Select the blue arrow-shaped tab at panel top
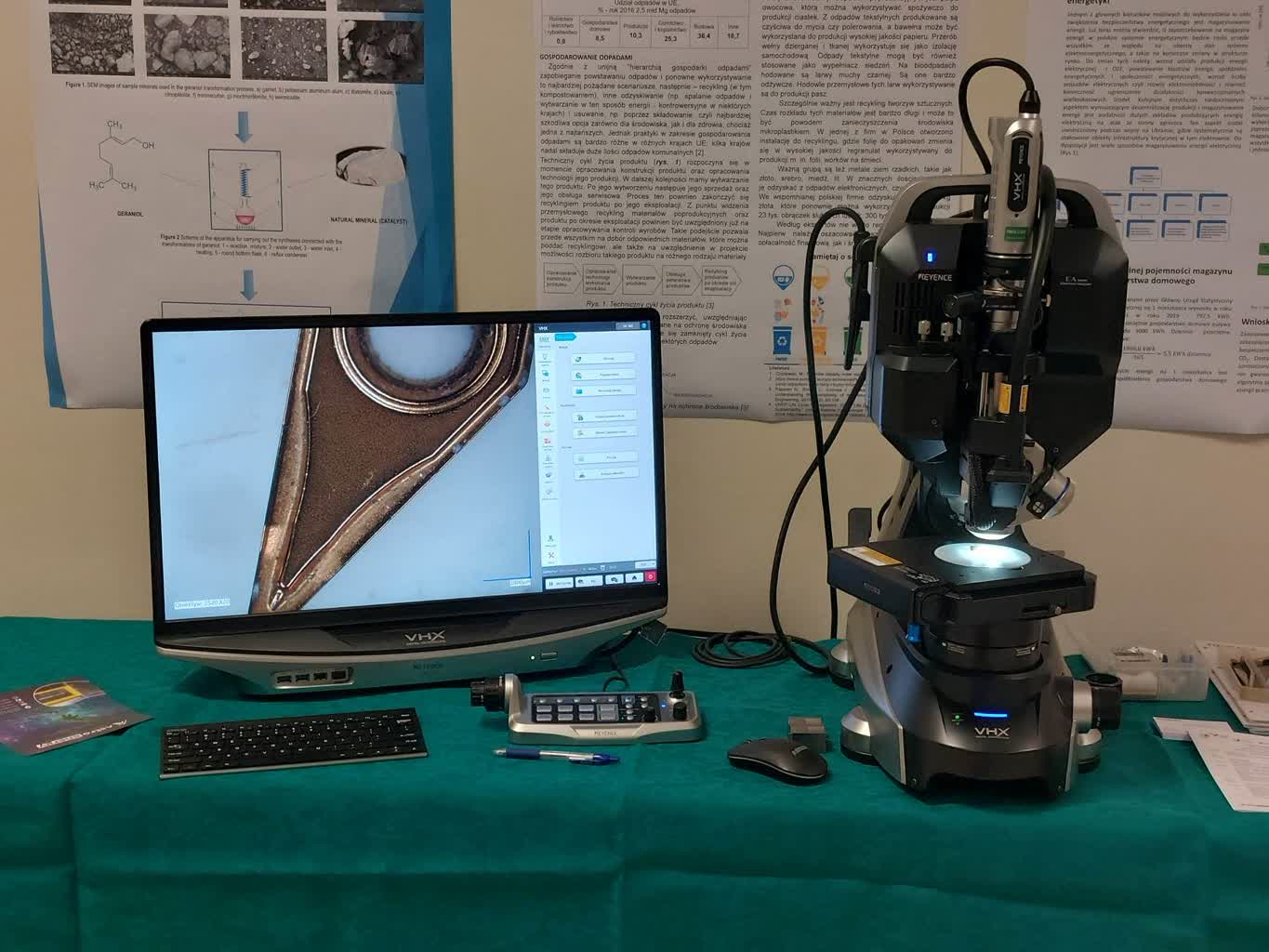 [566, 337]
